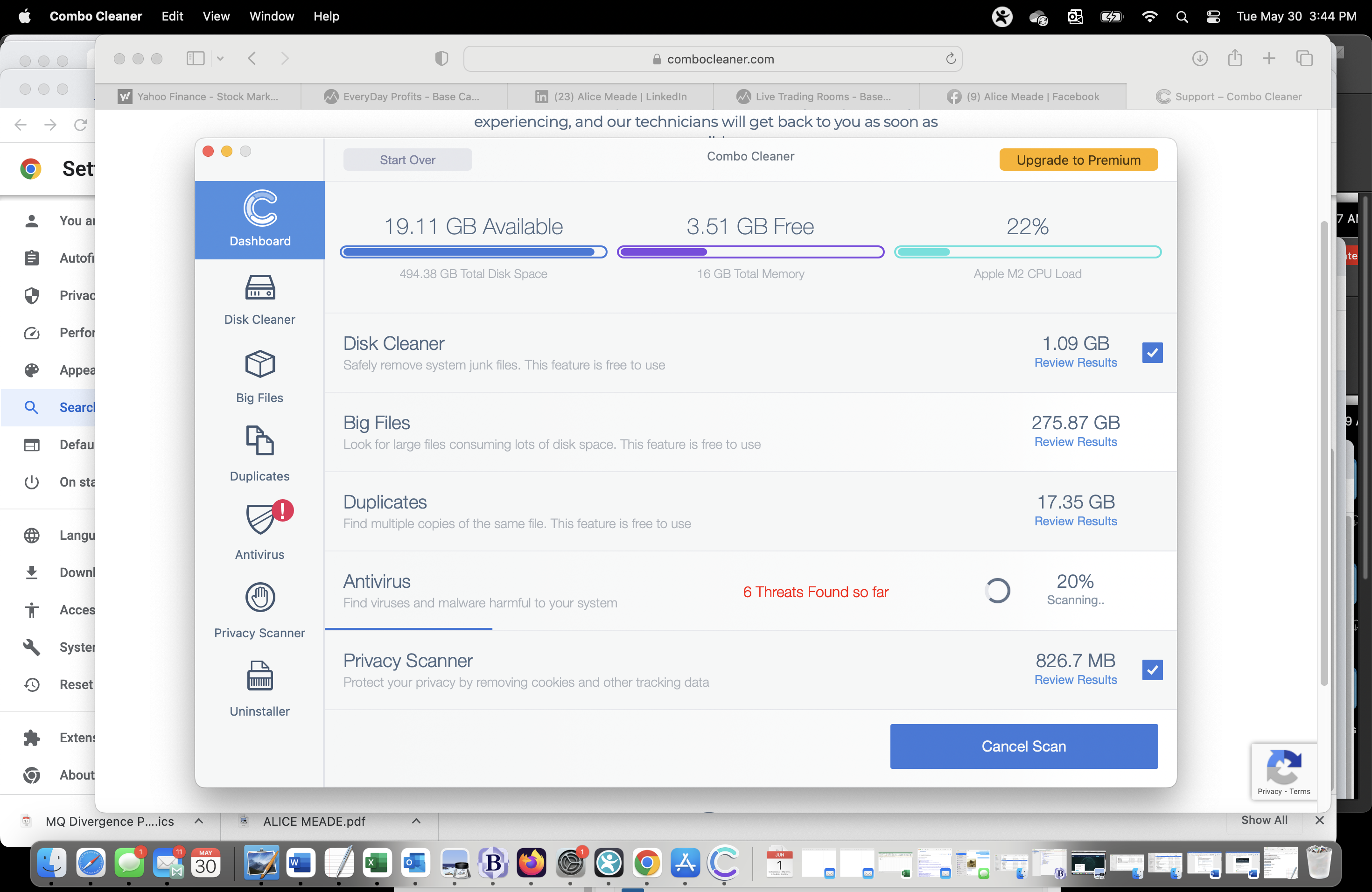Open Privacy Scanner sidebar item
The width and height of the screenshot is (1372, 892).
pos(259,611)
